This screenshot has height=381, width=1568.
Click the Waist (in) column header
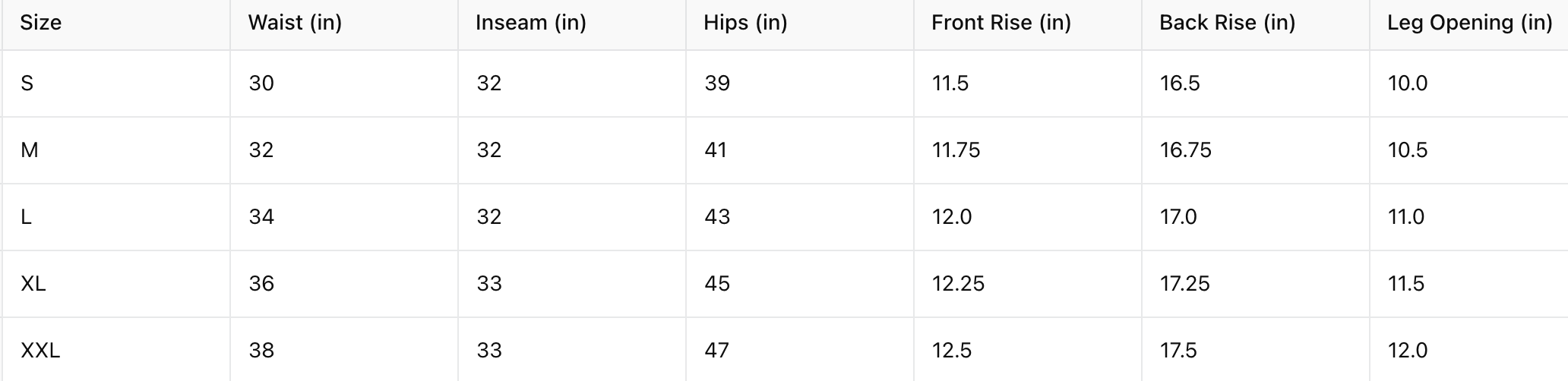tap(295, 23)
